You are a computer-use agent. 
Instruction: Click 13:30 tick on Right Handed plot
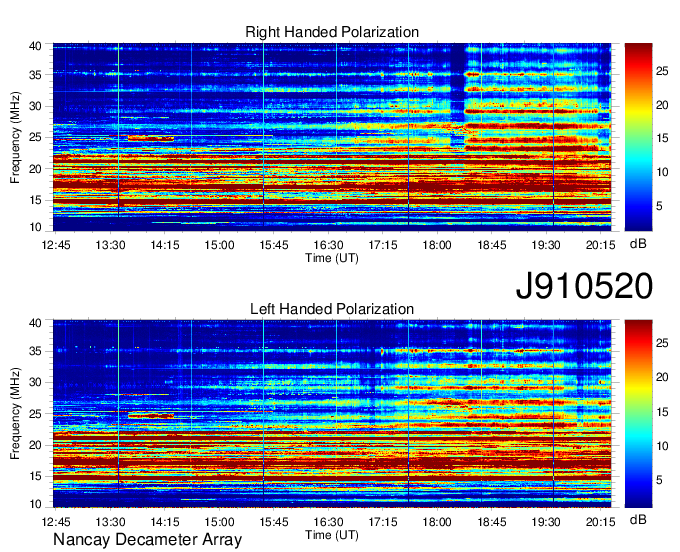point(111,245)
